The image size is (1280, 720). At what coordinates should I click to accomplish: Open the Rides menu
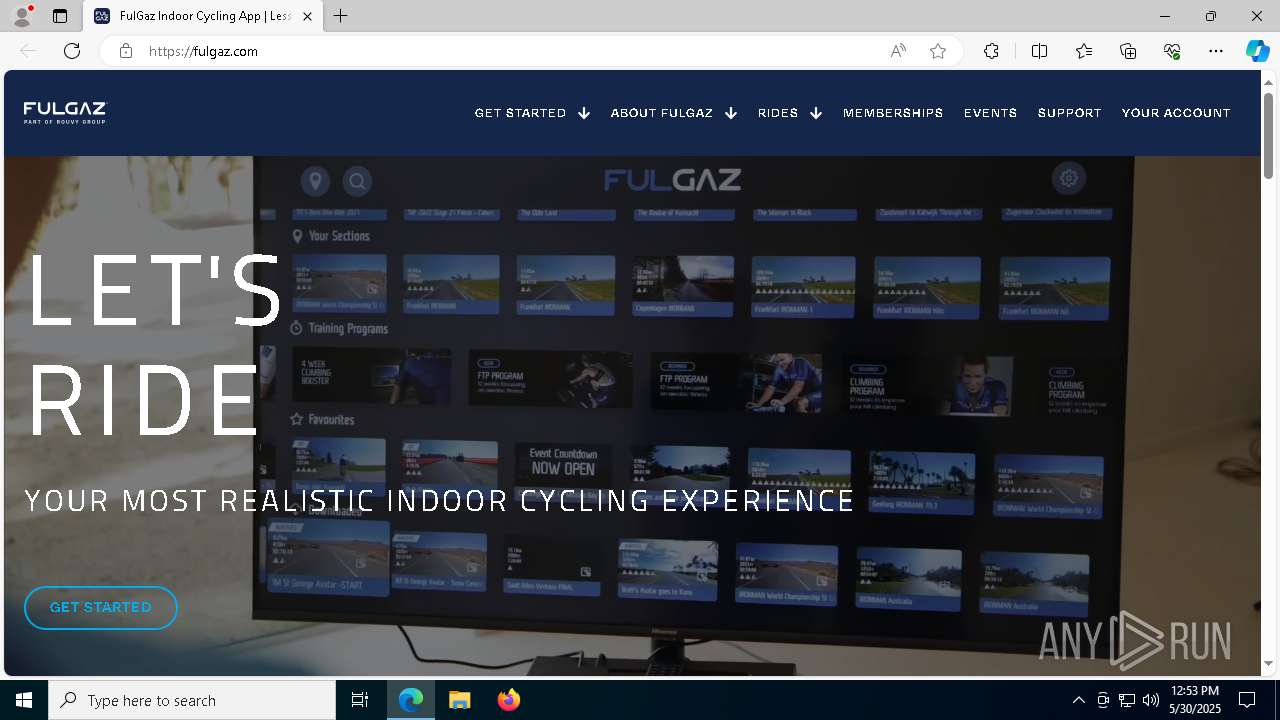click(x=778, y=113)
